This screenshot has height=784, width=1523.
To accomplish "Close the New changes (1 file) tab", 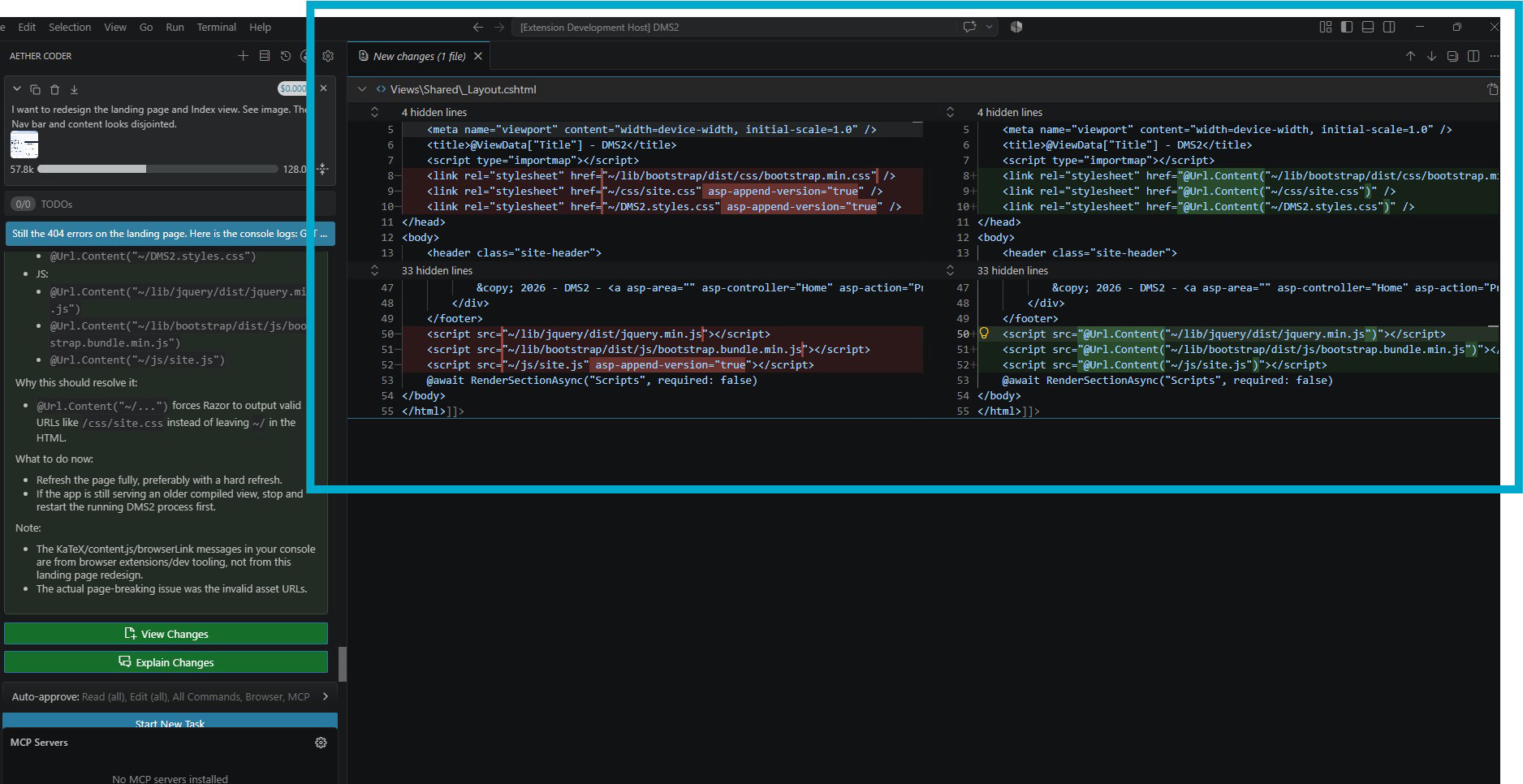I will tap(478, 56).
